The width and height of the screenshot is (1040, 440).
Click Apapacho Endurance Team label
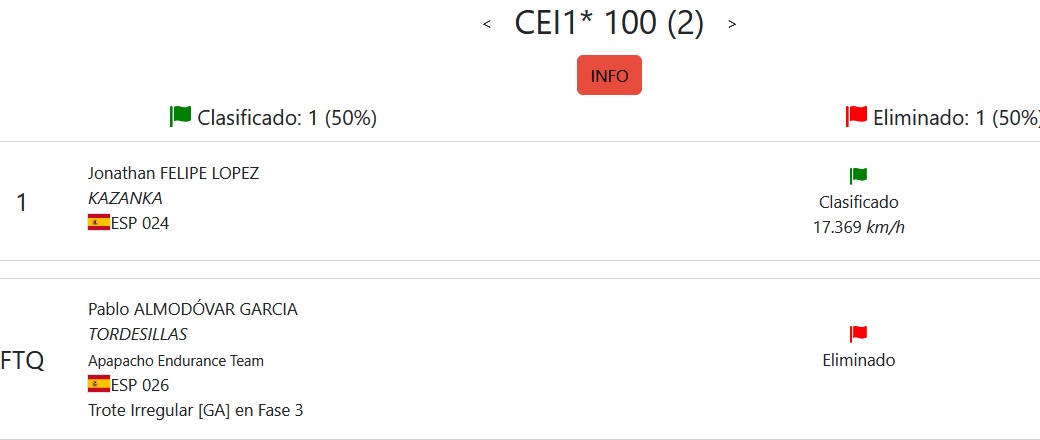tap(176, 361)
